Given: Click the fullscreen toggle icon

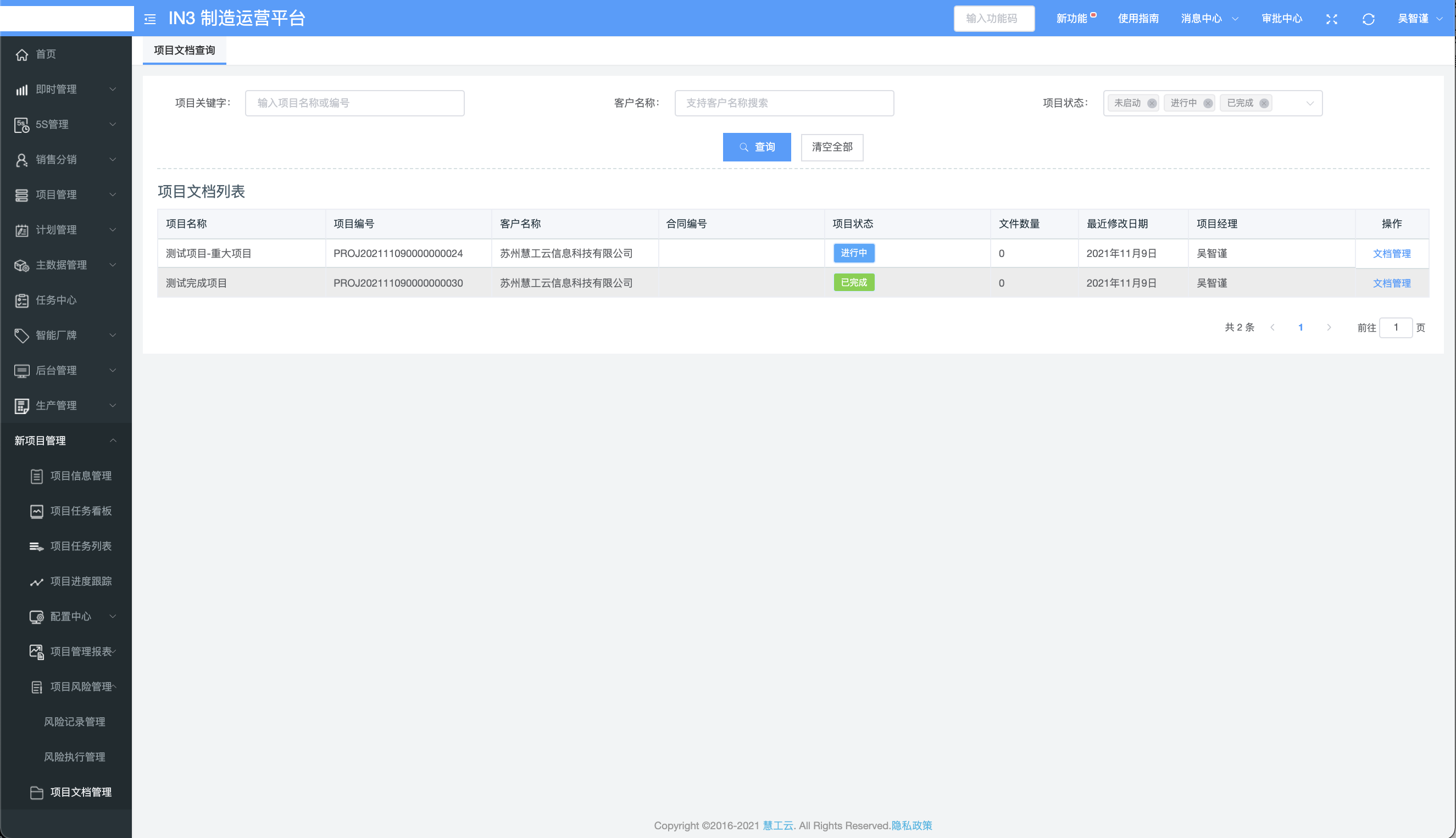Looking at the screenshot, I should 1332,19.
